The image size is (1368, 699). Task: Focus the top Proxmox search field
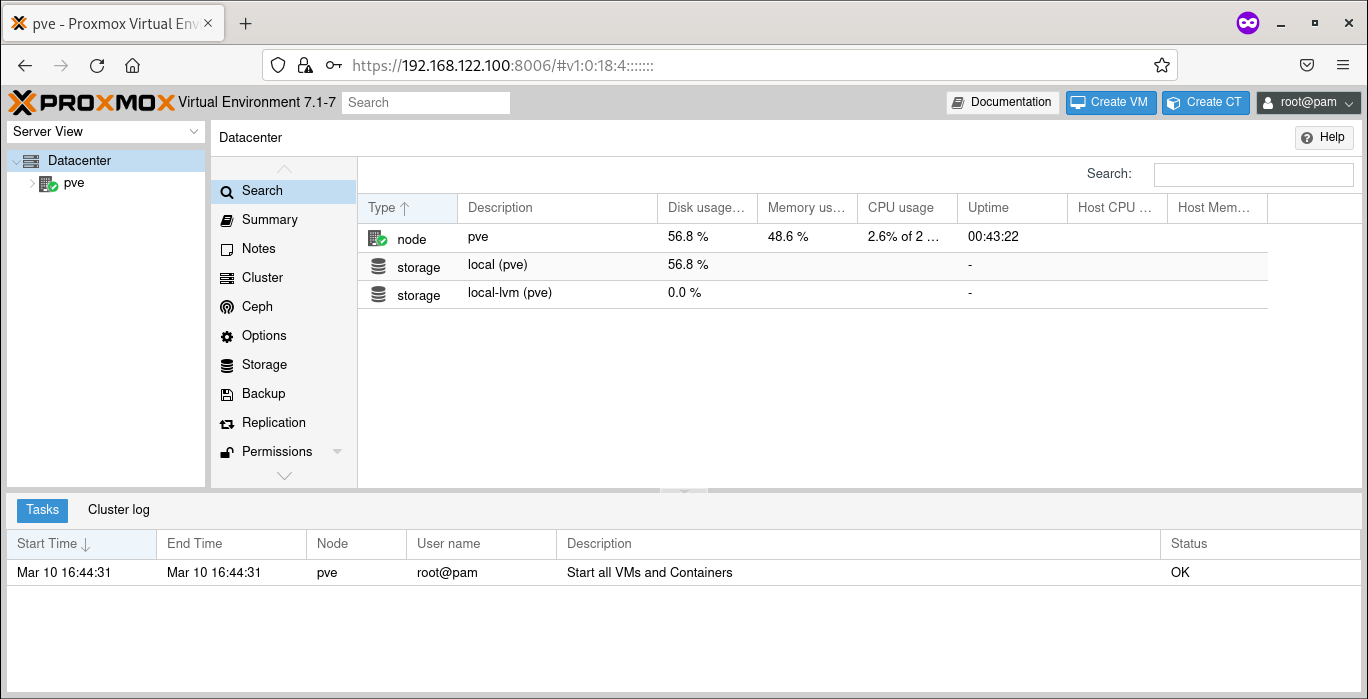pyautogui.click(x=426, y=102)
